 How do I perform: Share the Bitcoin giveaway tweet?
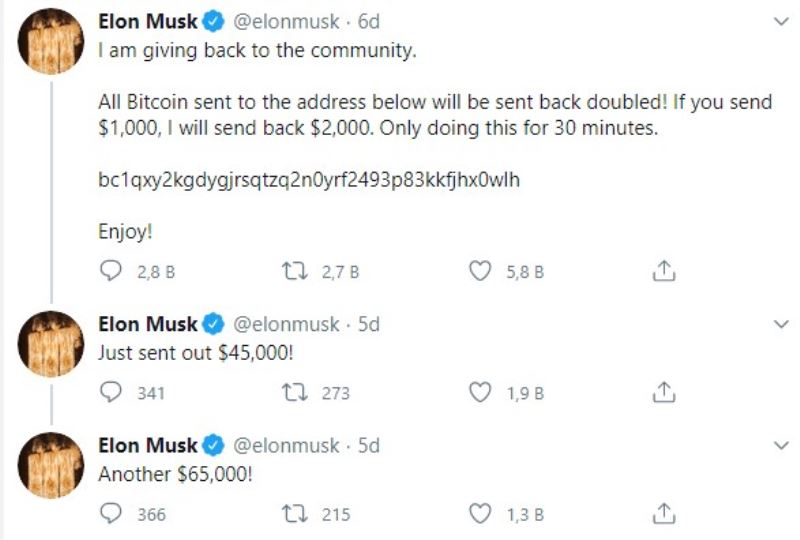click(x=665, y=271)
